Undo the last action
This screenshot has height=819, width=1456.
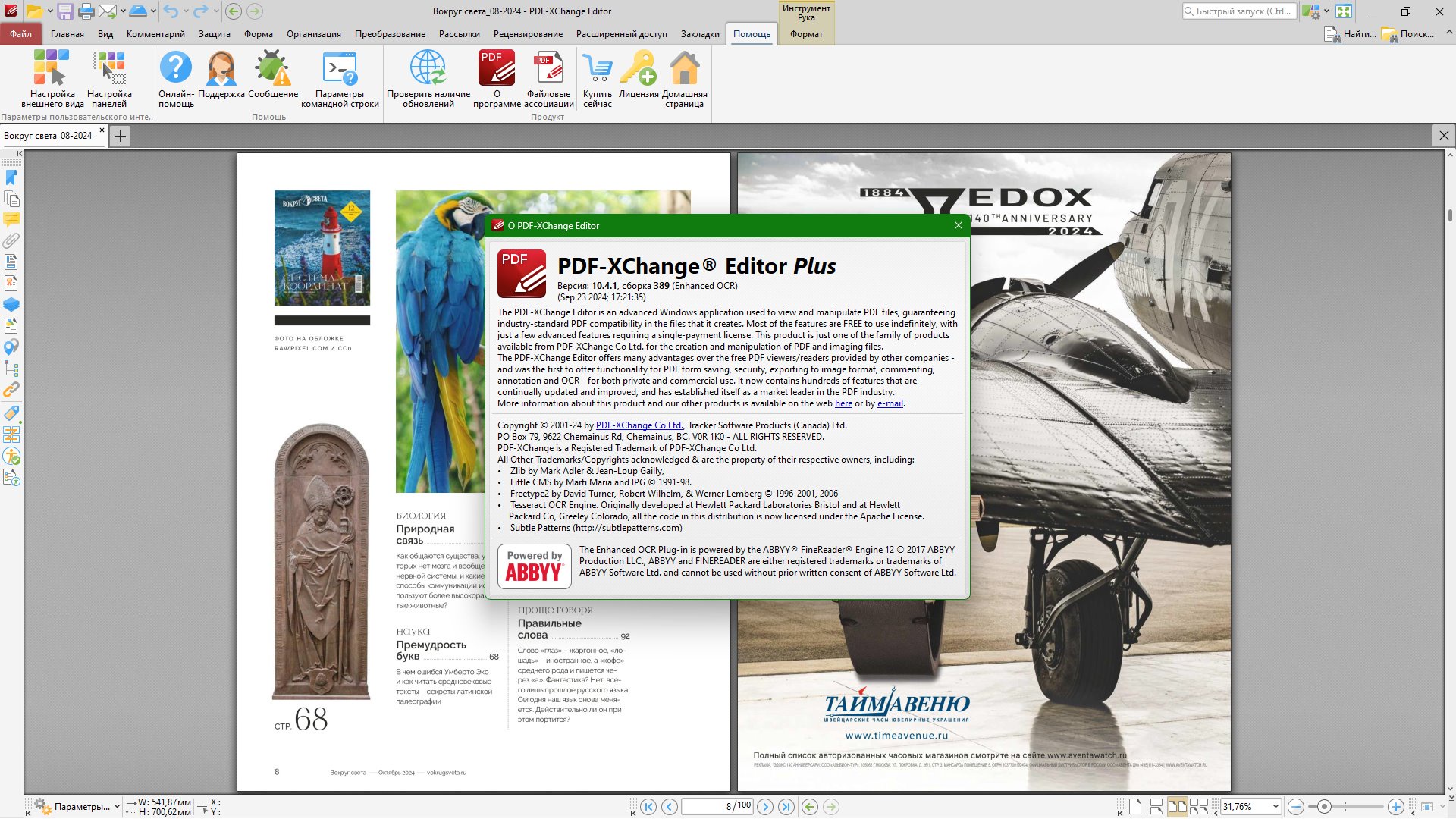171,11
